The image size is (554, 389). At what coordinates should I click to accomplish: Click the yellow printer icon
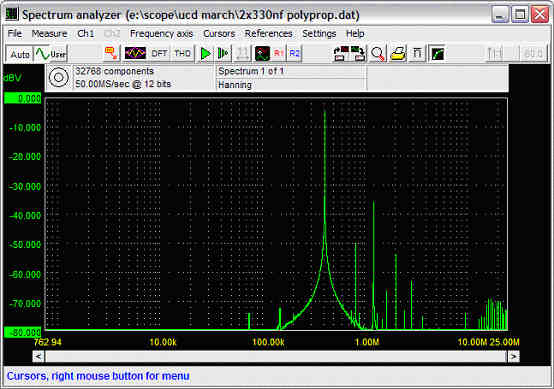(397, 54)
